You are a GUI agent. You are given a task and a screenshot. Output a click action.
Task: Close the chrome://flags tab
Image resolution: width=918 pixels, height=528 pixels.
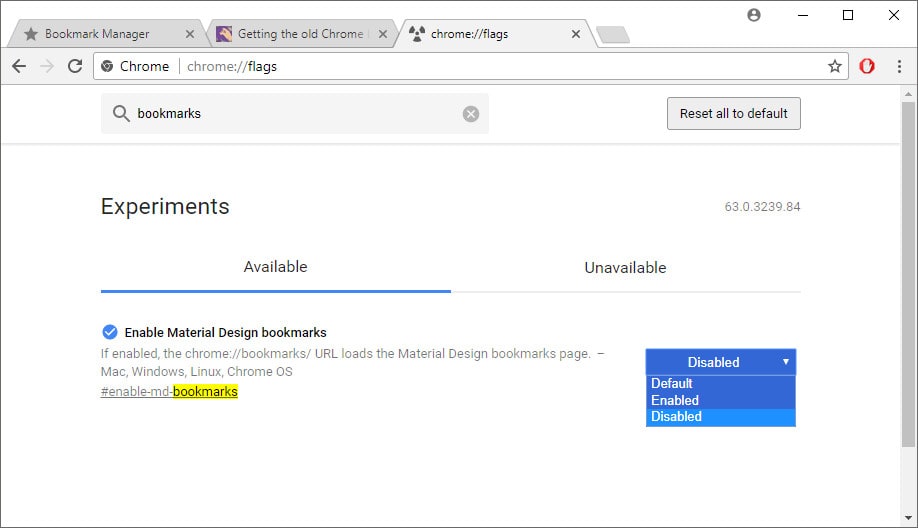(576, 34)
